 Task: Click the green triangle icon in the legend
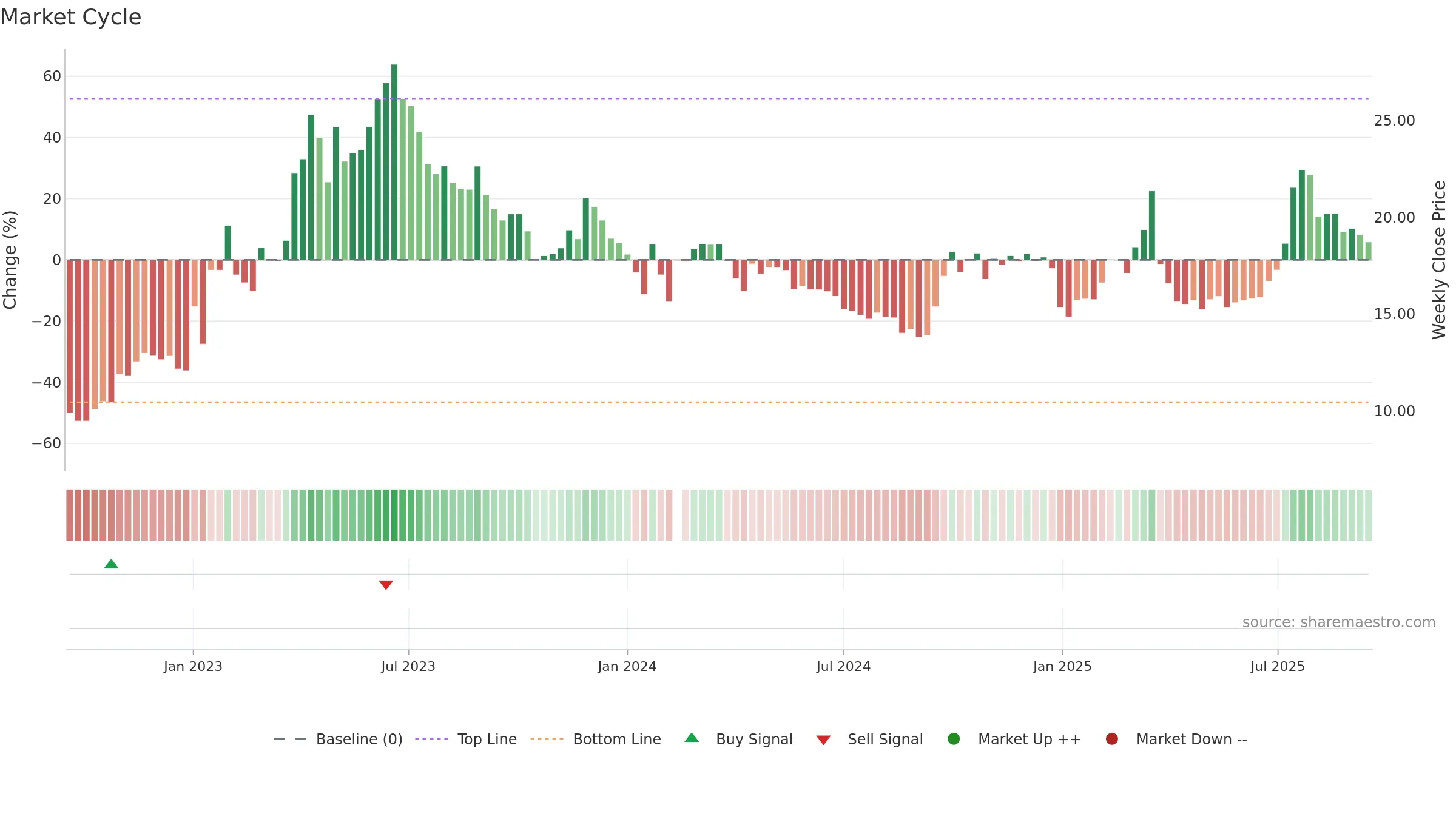pos(692,738)
